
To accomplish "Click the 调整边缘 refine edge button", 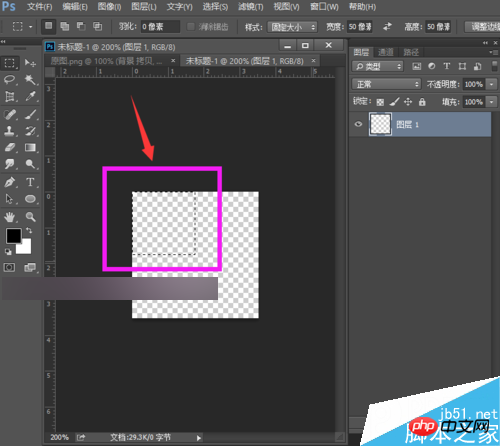I will pyautogui.click(x=483, y=27).
